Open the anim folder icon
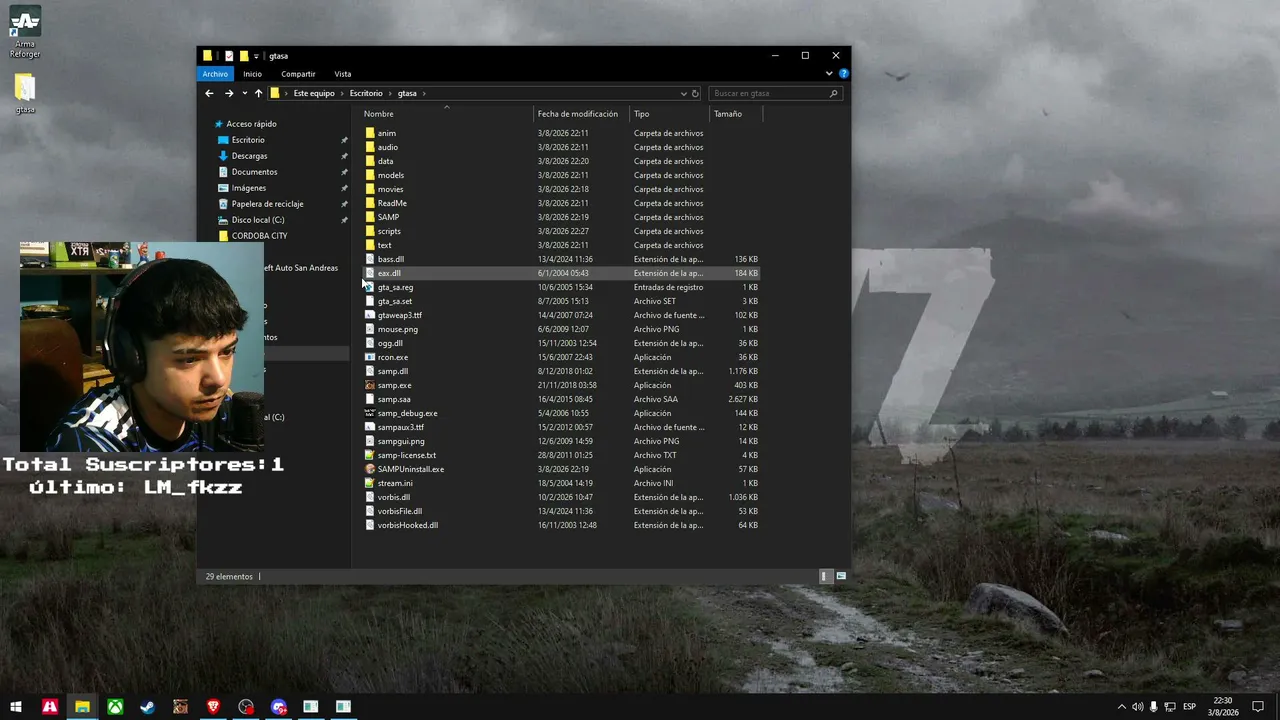The image size is (1280, 720). click(370, 133)
